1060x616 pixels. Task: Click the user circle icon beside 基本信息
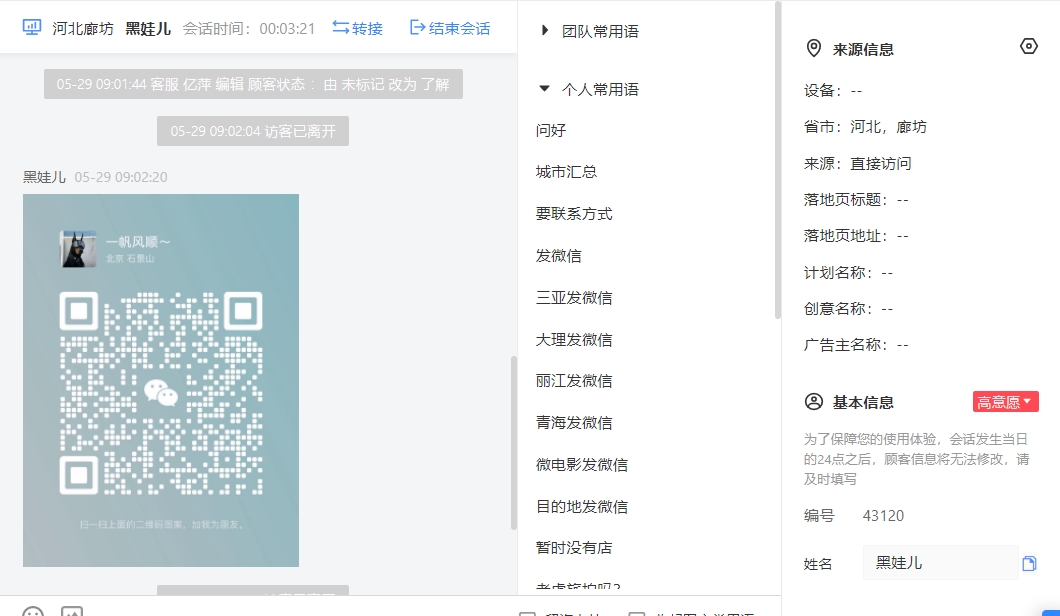[814, 402]
